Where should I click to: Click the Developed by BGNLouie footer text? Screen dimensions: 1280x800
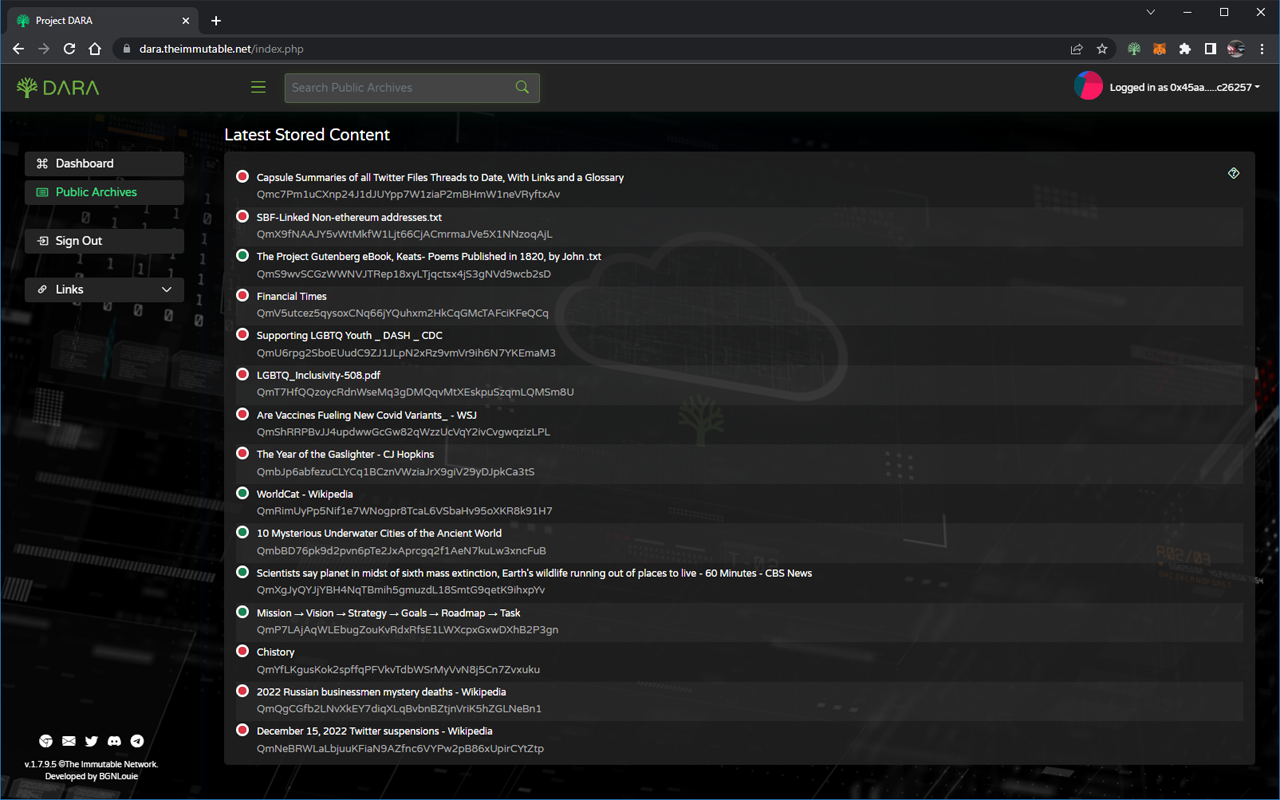point(91,776)
